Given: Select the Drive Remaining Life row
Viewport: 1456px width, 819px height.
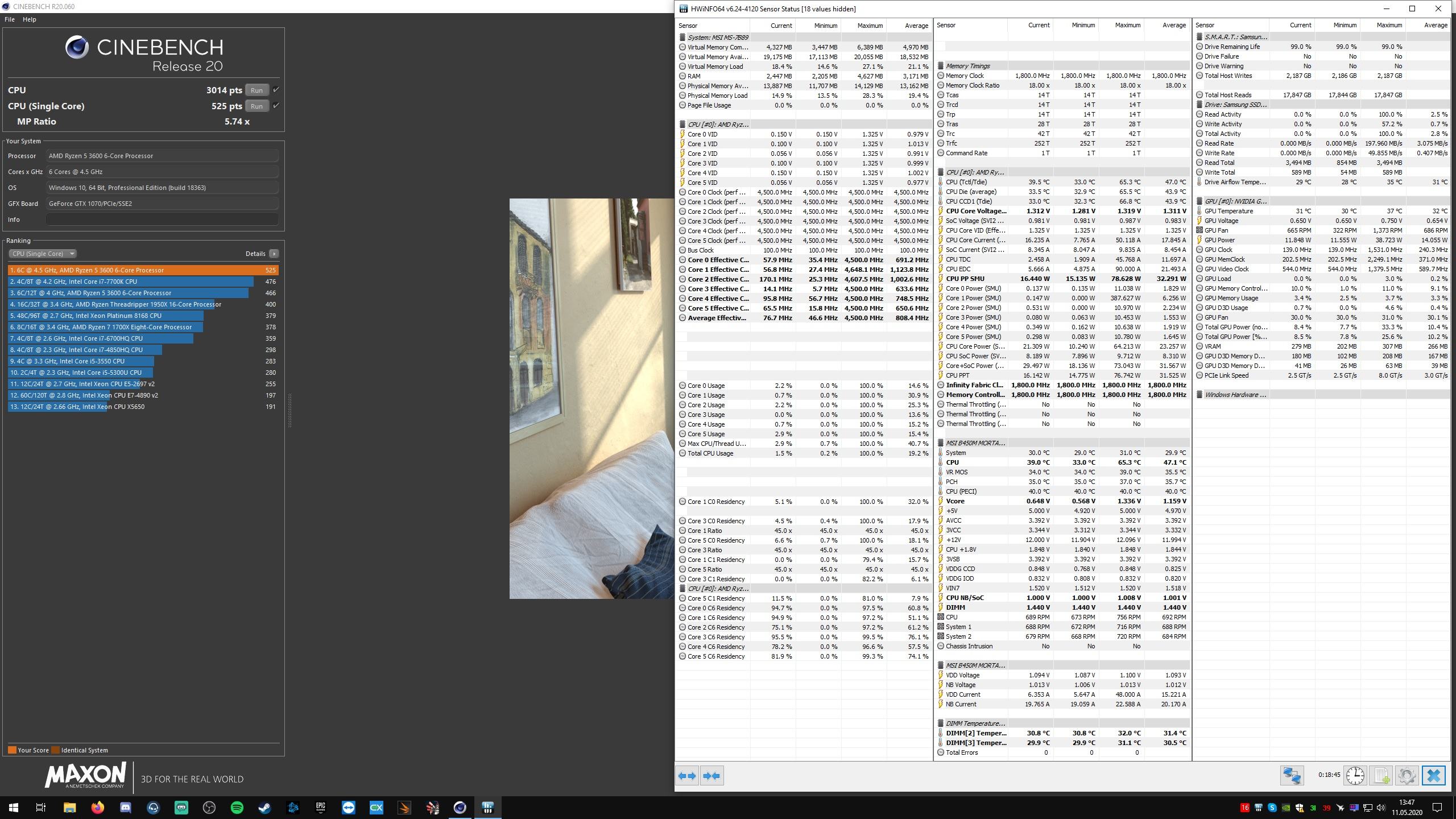Looking at the screenshot, I should click(x=1322, y=47).
